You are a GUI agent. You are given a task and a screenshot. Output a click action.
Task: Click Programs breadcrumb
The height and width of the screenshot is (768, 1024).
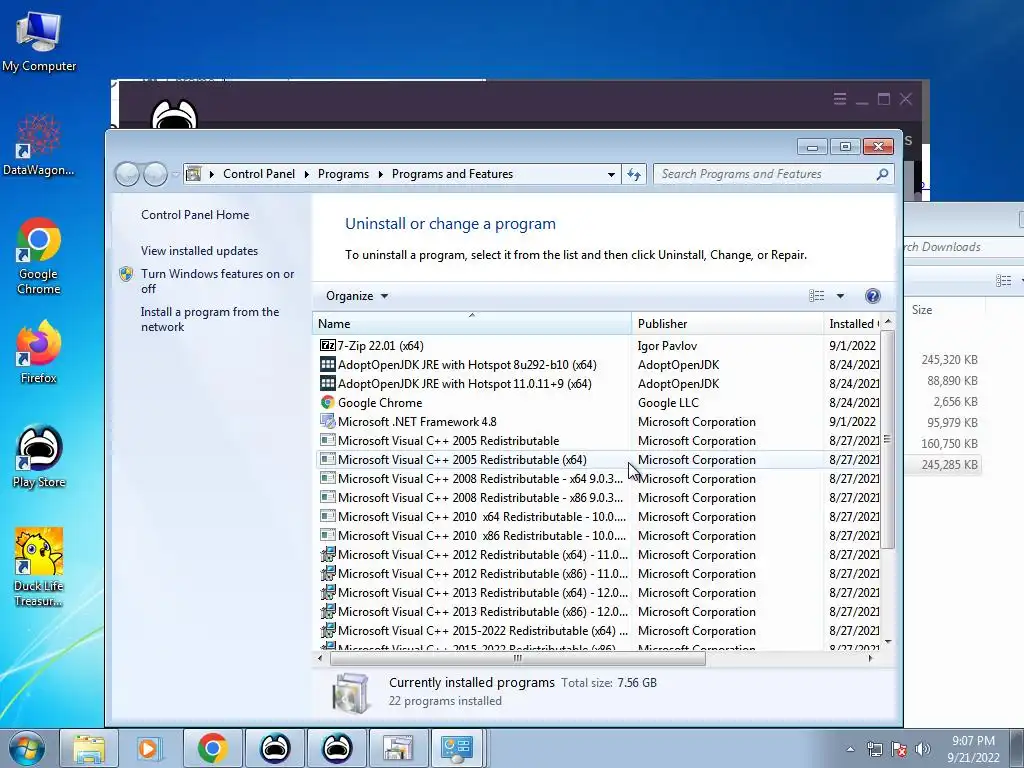pos(343,174)
